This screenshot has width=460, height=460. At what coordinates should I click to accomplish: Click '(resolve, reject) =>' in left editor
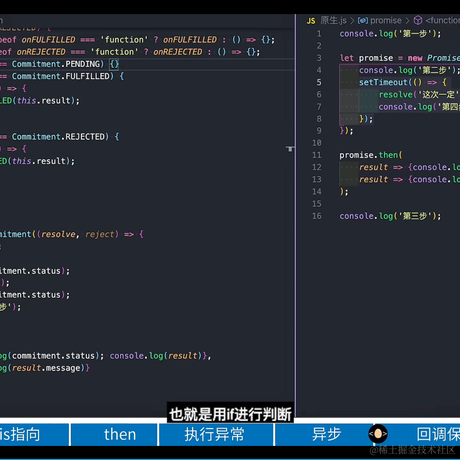[x=85, y=234]
